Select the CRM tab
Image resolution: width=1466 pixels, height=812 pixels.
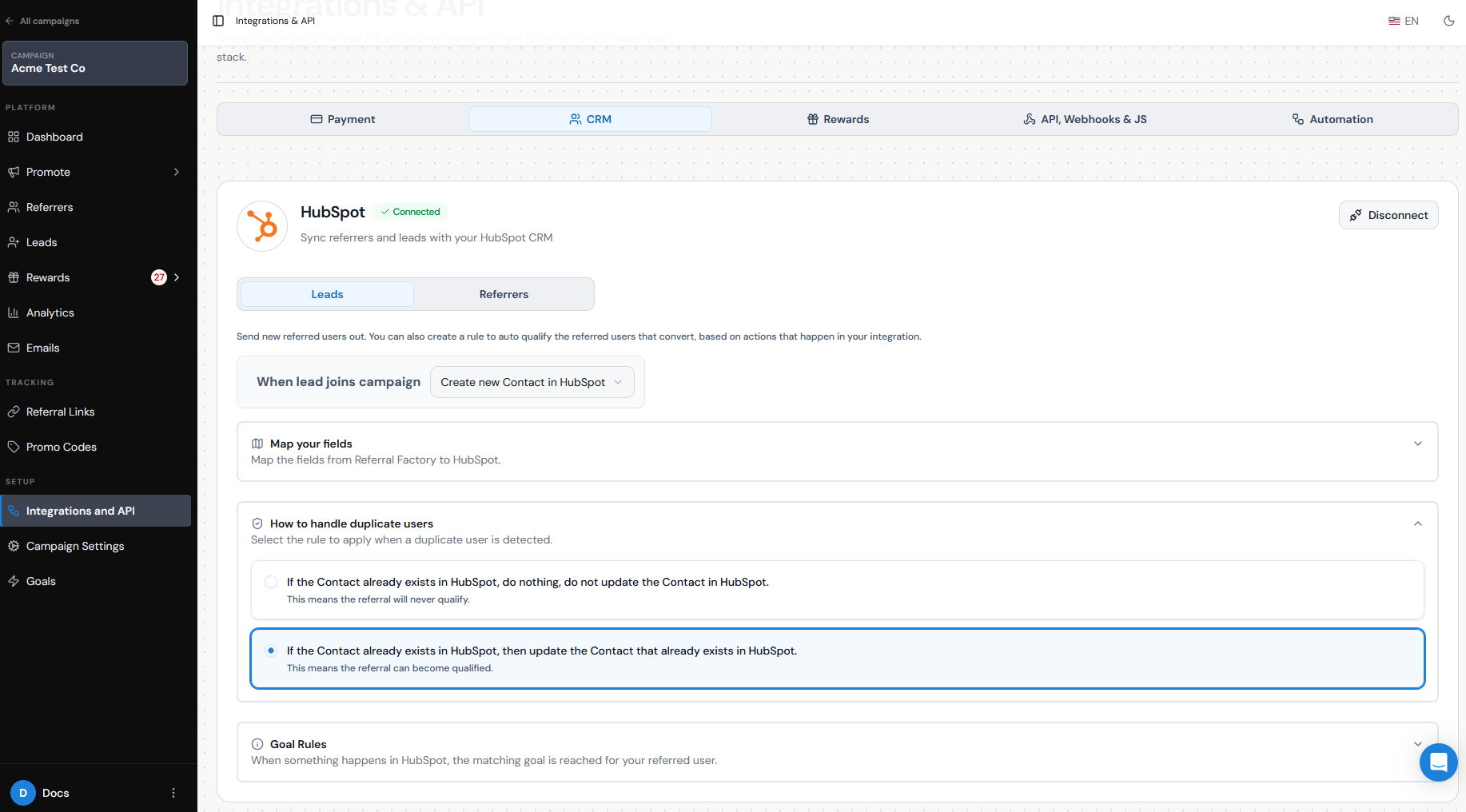[590, 119]
